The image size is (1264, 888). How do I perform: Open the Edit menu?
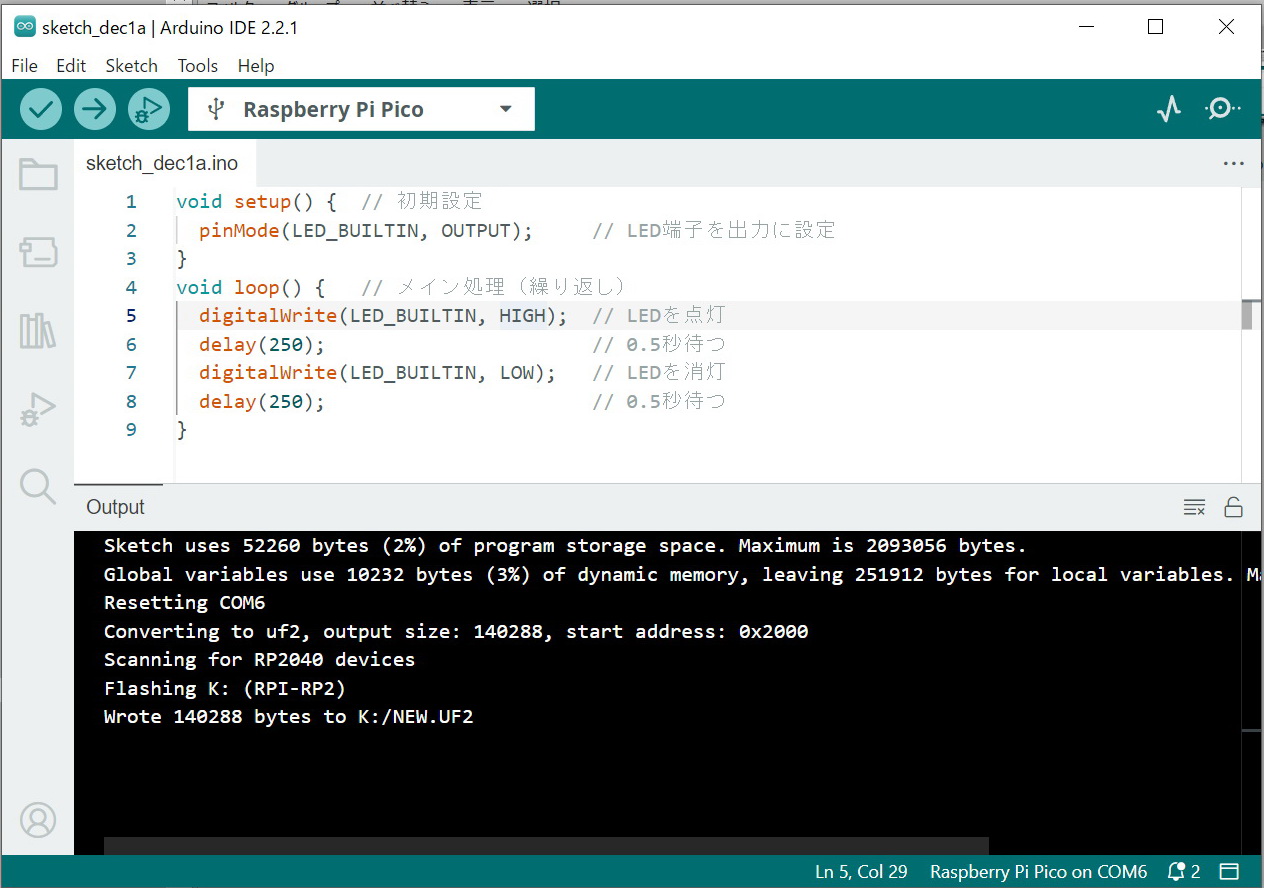click(x=71, y=66)
